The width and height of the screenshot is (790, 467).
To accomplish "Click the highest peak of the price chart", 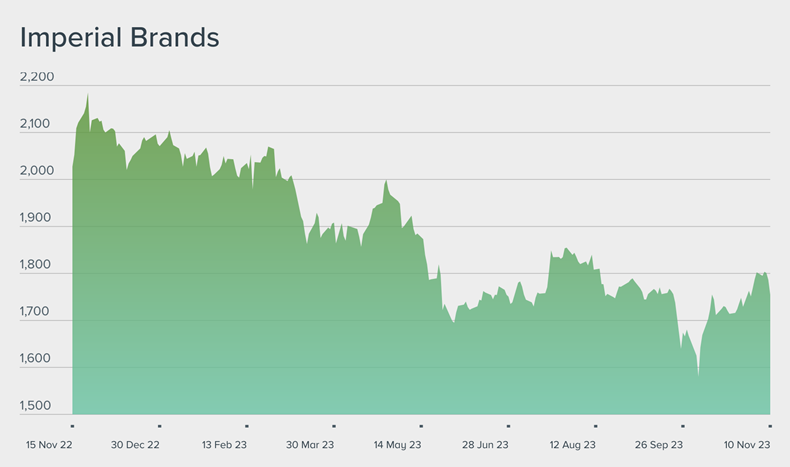I will pyautogui.click(x=88, y=95).
